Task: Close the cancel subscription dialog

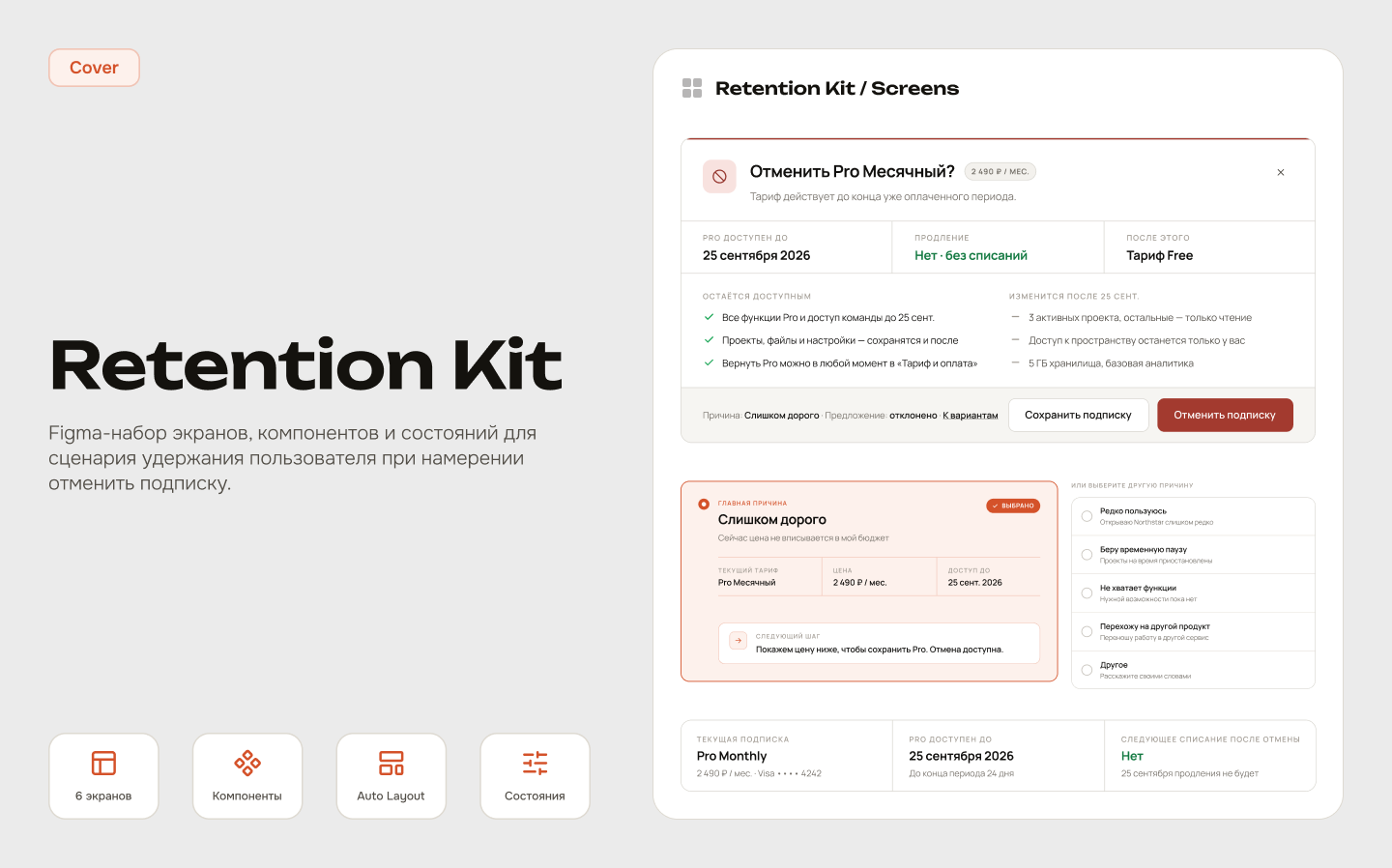Action: tap(1281, 172)
